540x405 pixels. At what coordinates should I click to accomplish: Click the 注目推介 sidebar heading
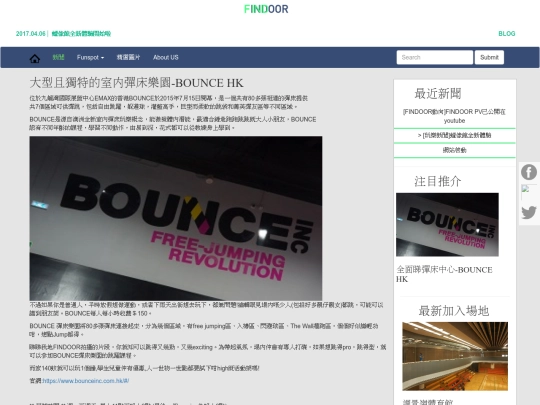pos(438,181)
